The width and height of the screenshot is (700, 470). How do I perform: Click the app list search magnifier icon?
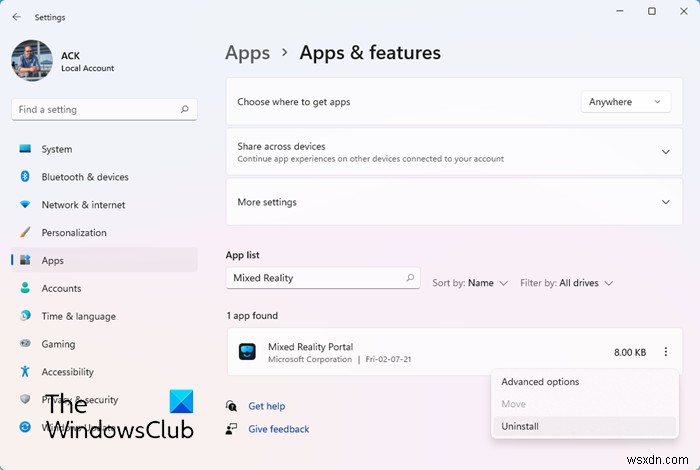(x=410, y=278)
